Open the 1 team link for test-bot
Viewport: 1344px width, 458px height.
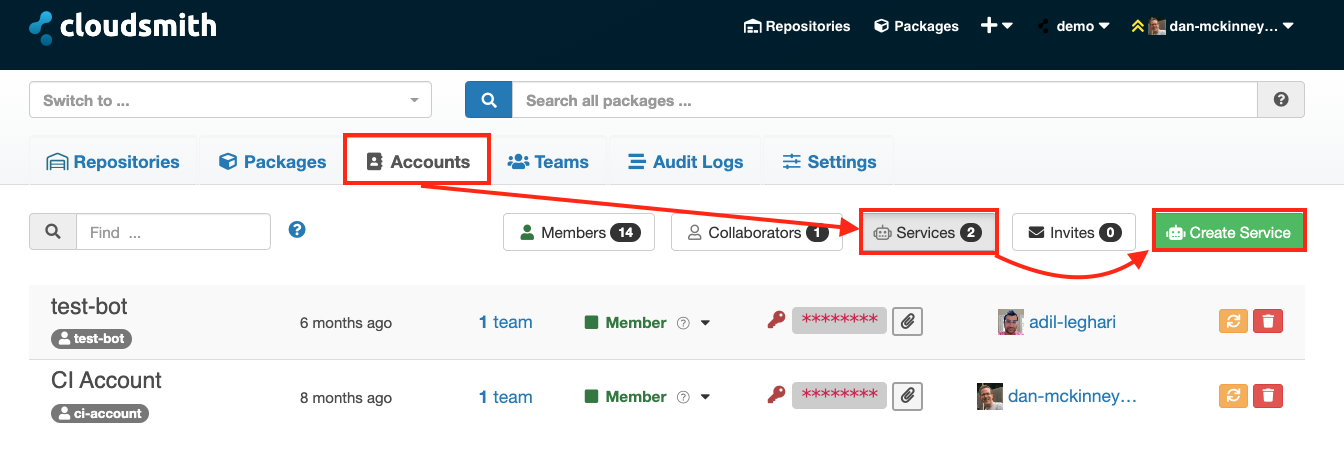click(506, 322)
